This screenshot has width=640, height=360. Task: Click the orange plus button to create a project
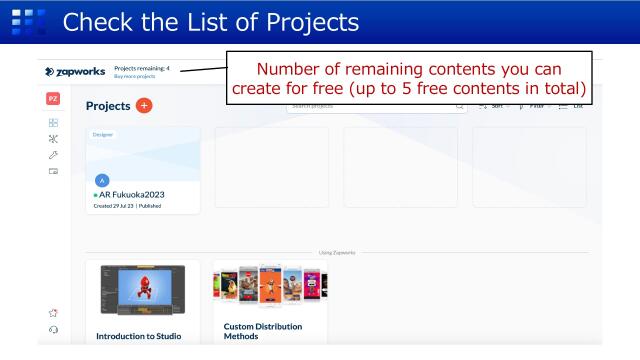coord(144,106)
